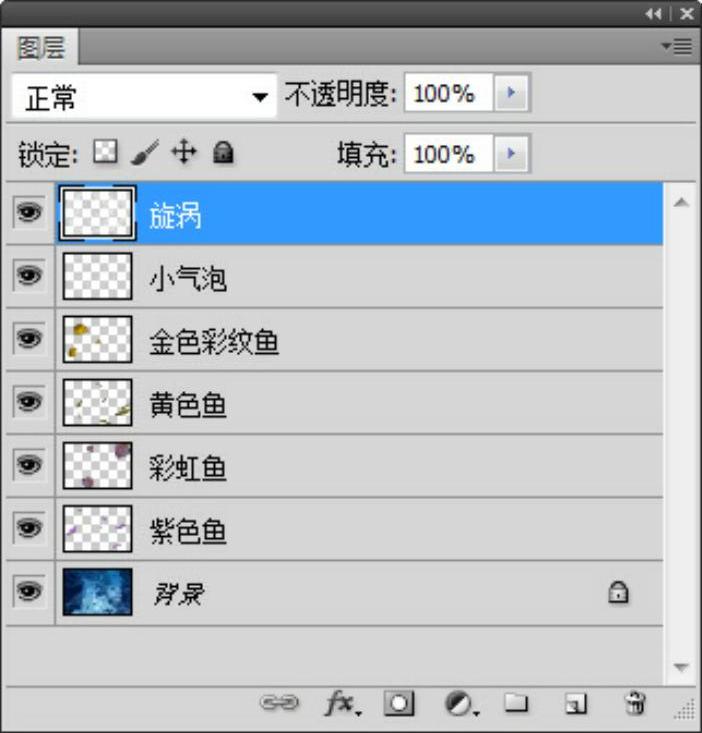Enable lock transparent pixels icon
This screenshot has width=702, height=733.
point(105,152)
